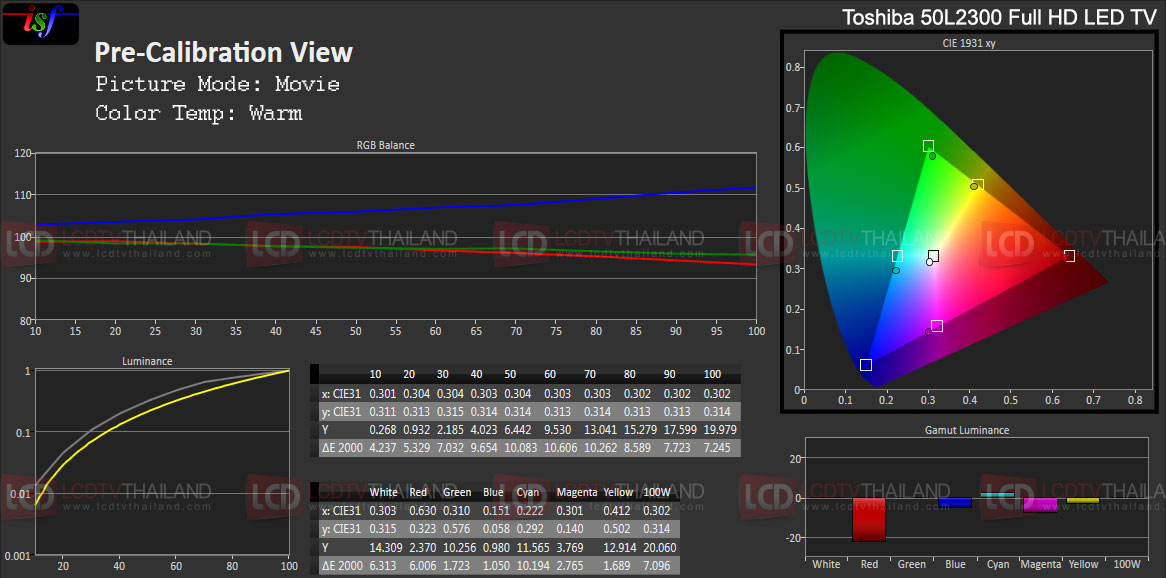
Task: Click the Pre-Calibration View heading
Action: 223,52
